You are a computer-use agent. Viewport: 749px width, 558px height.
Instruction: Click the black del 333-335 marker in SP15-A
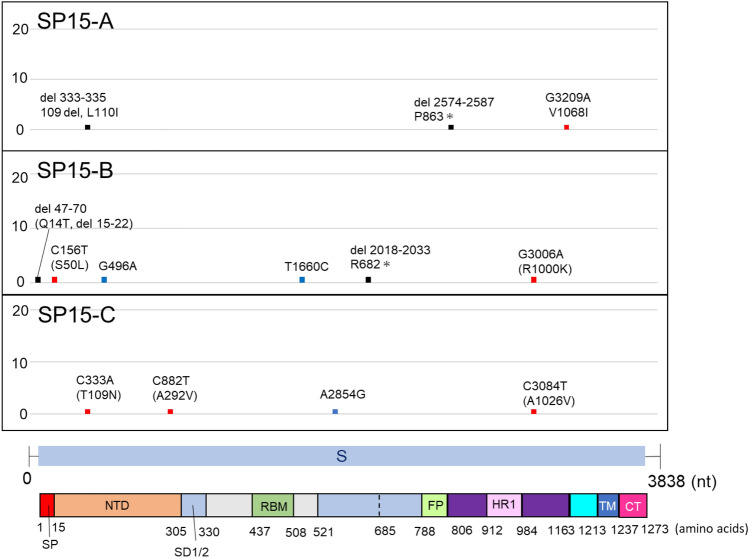pyautogui.click(x=88, y=127)
